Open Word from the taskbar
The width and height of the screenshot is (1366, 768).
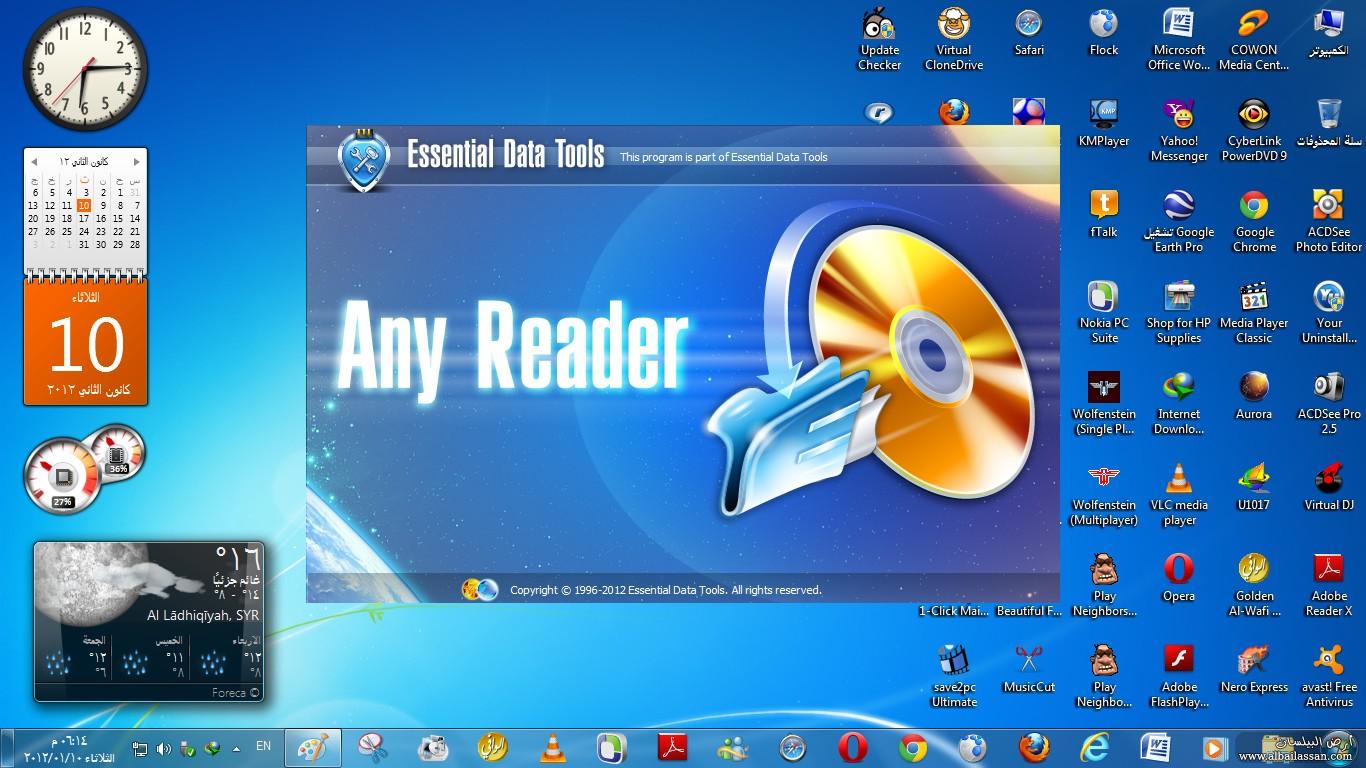point(1155,748)
